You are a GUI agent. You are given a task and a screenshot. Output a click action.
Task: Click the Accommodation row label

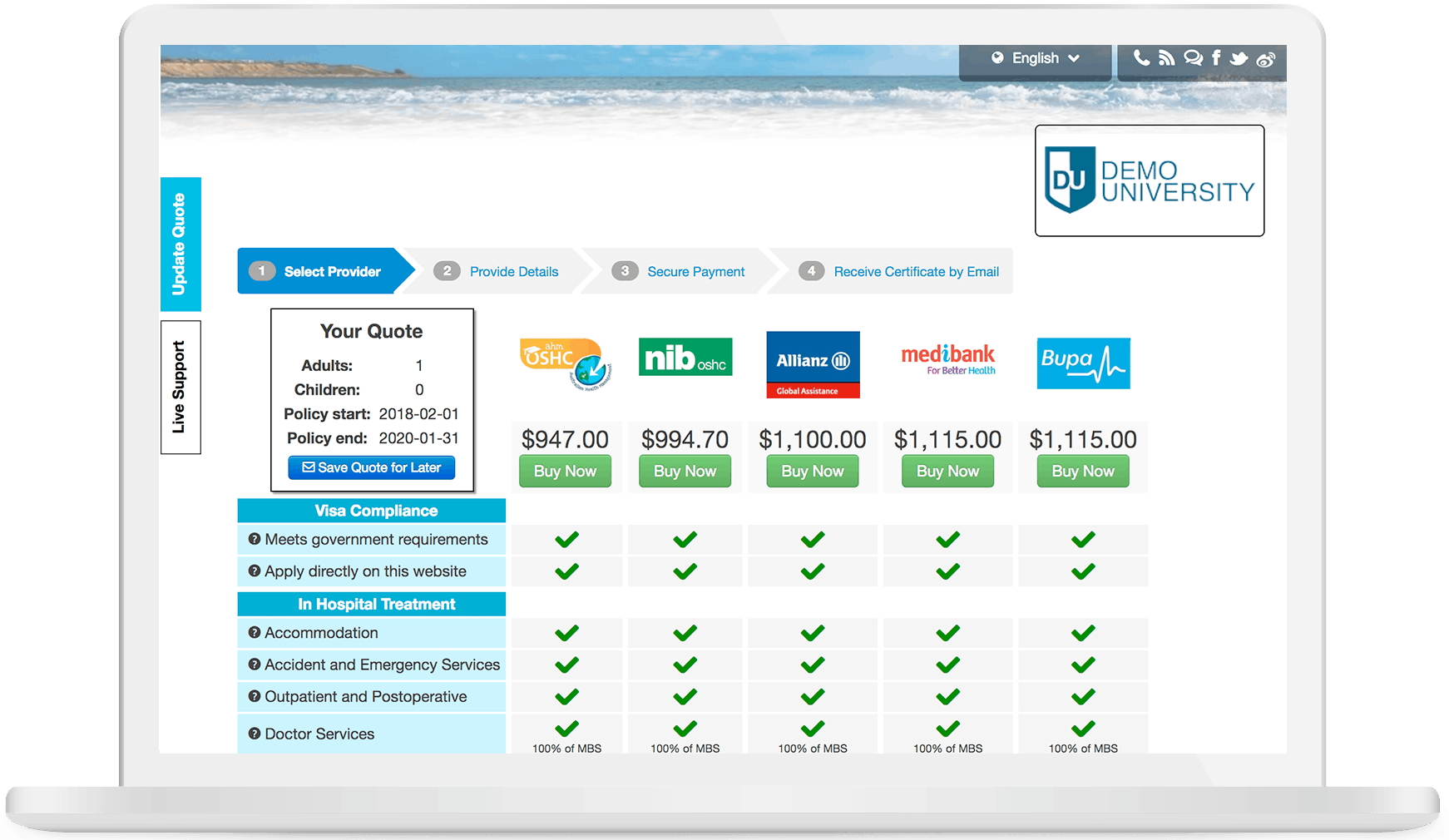321,633
